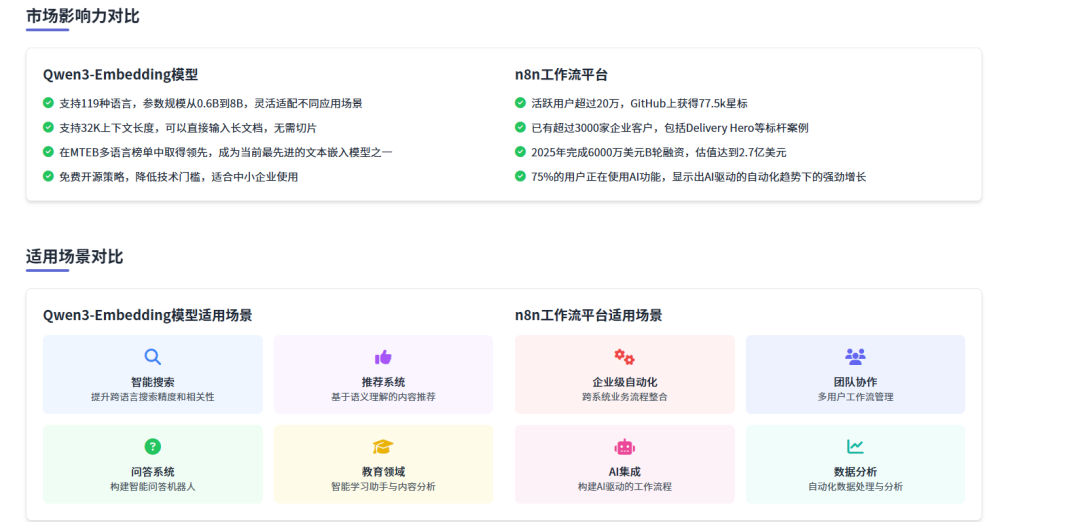Viewport: 1080px width, 522px height.
Task: Click the line mentioning Delivery Hero等标杆案例
Action: [669, 128]
